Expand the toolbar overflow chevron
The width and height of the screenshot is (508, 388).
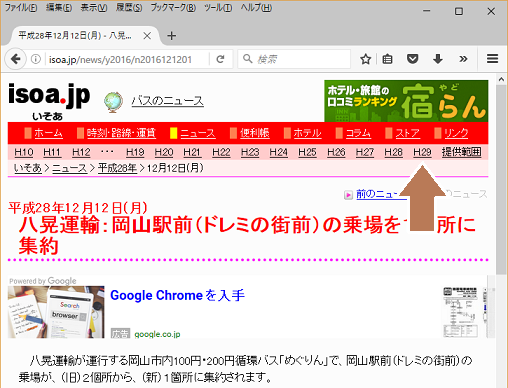pos(463,59)
